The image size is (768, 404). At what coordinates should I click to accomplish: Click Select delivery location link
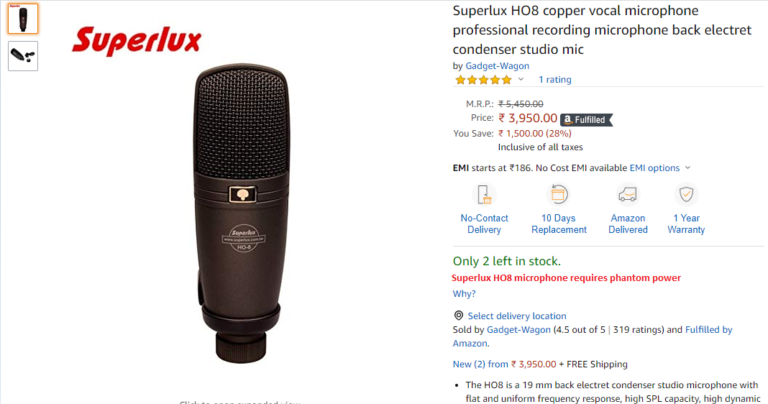517,316
